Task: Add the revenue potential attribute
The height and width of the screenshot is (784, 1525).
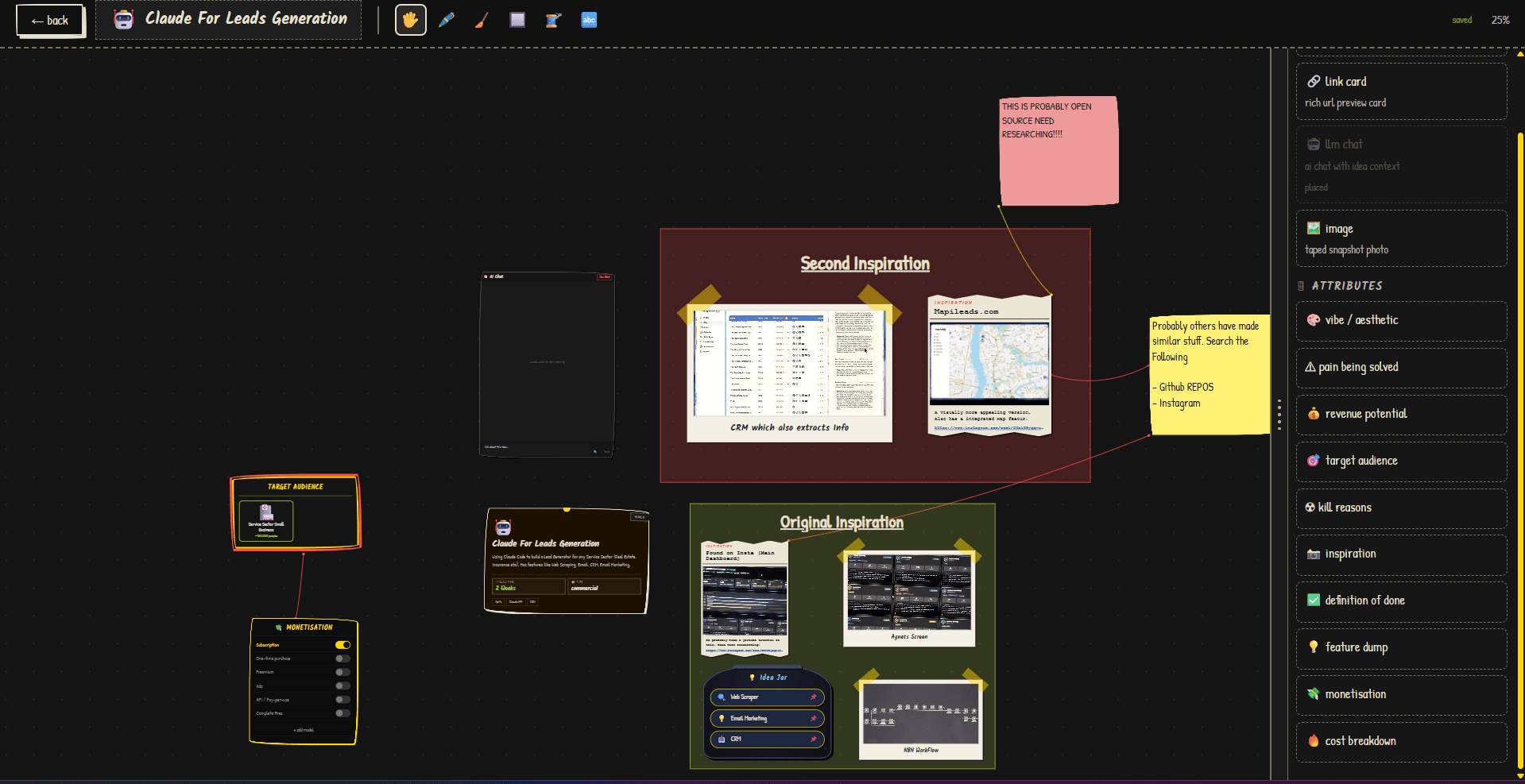Action: 1401,414
